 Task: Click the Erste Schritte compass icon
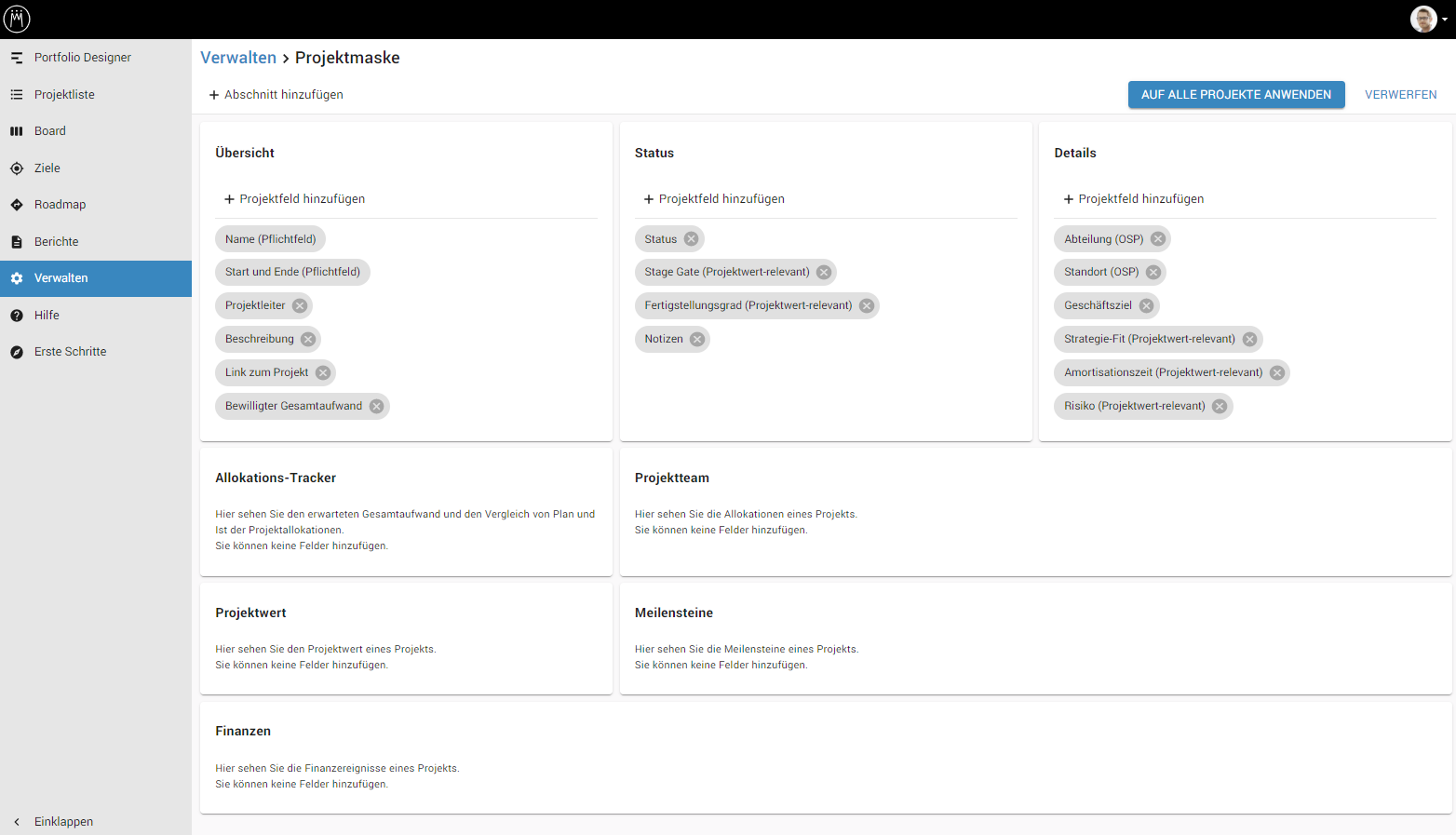point(17,352)
